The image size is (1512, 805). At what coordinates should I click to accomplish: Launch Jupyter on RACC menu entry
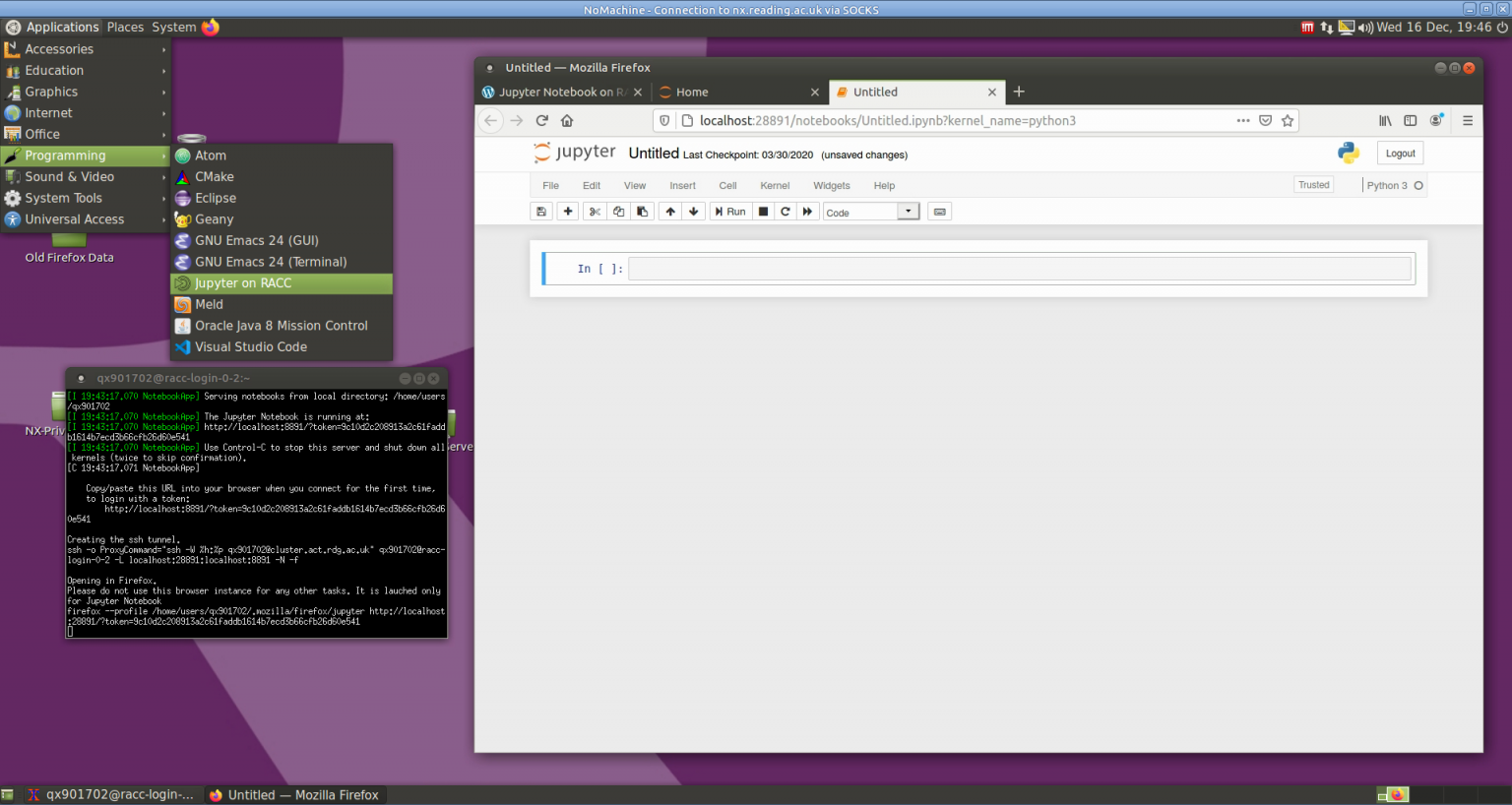point(282,283)
